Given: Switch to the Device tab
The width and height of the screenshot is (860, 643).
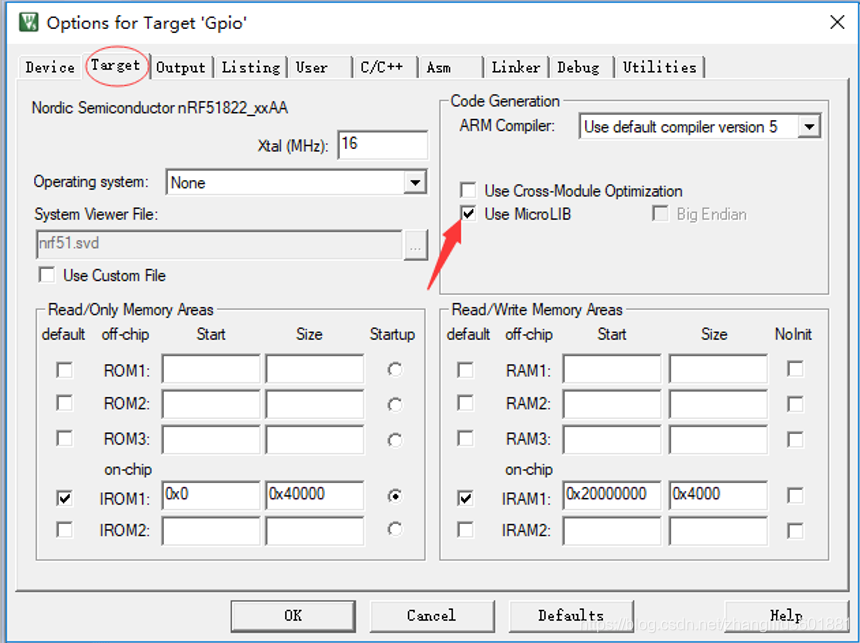Looking at the screenshot, I should coord(50,67).
